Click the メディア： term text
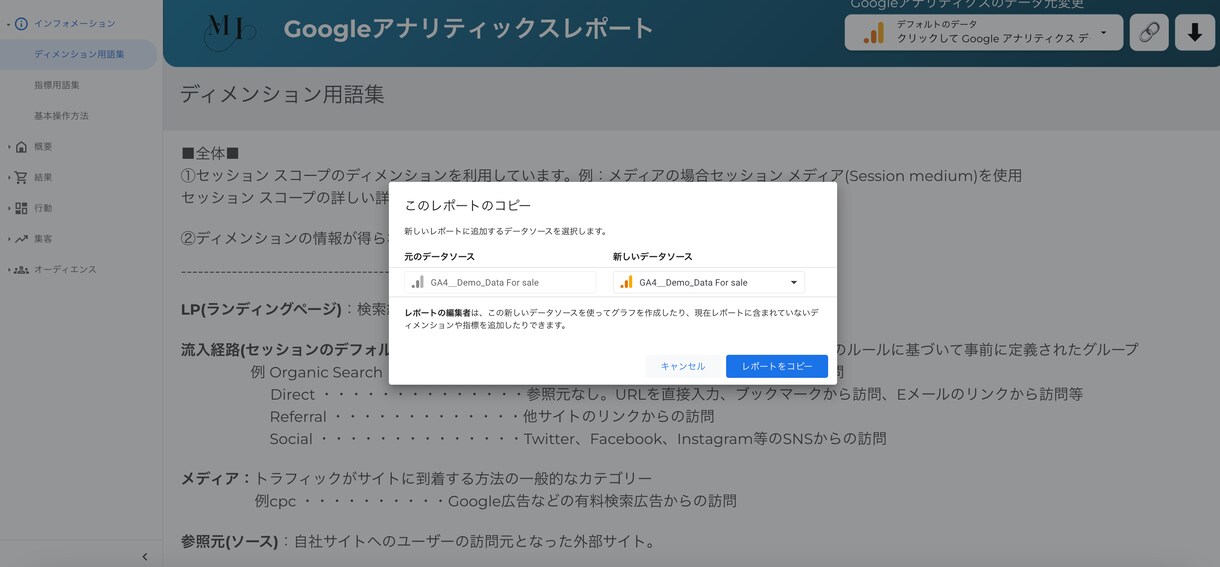This screenshot has height=567, width=1220. tap(216, 478)
